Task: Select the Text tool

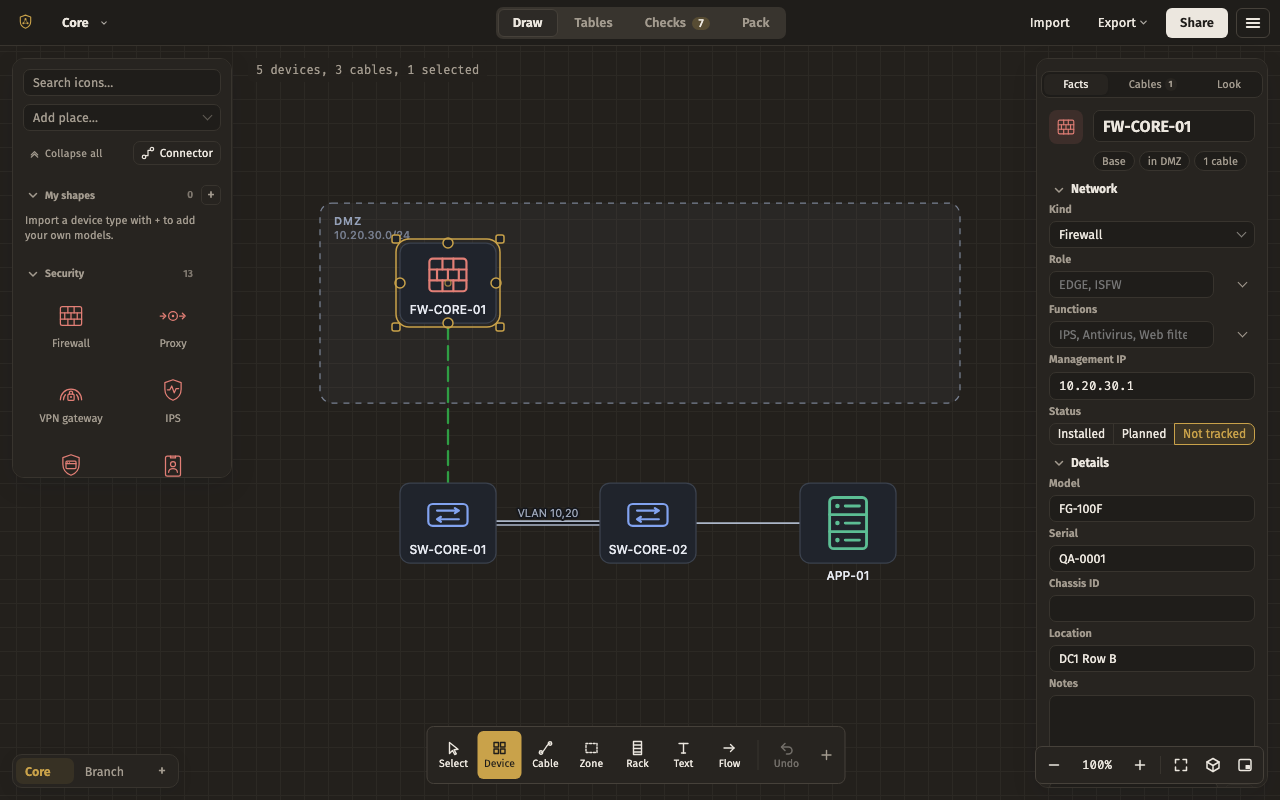Action: (x=683, y=755)
